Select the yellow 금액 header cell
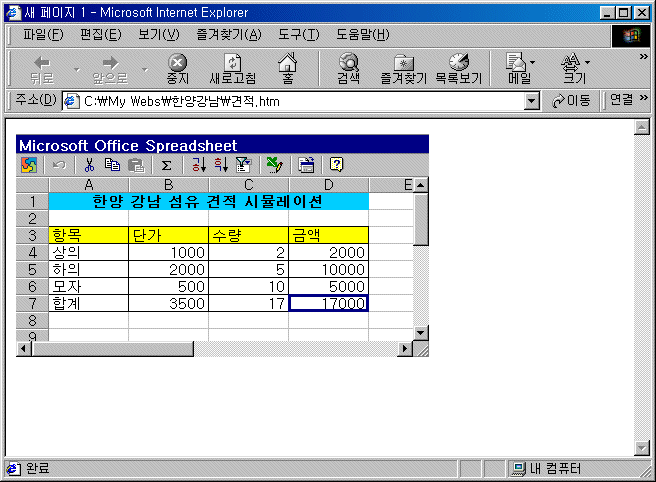 328,235
